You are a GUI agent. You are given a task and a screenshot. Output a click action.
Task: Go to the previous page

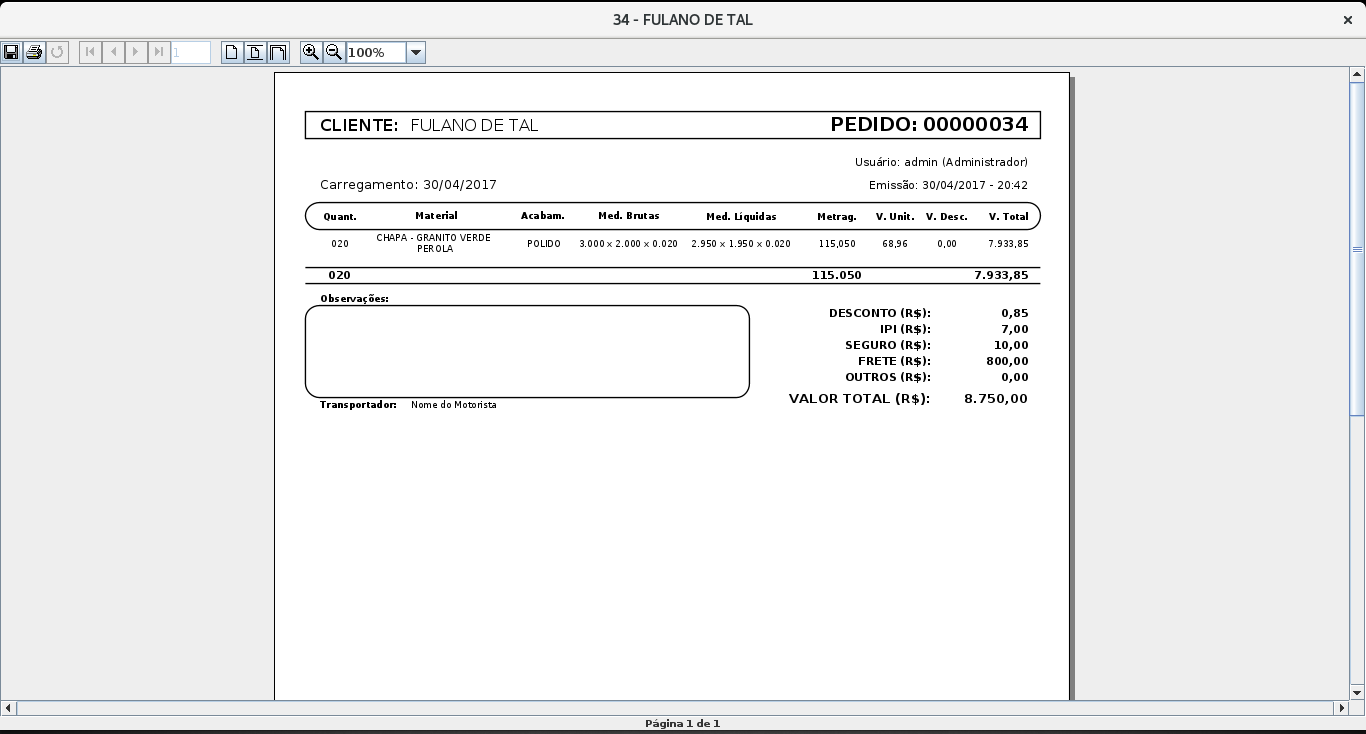(113, 52)
